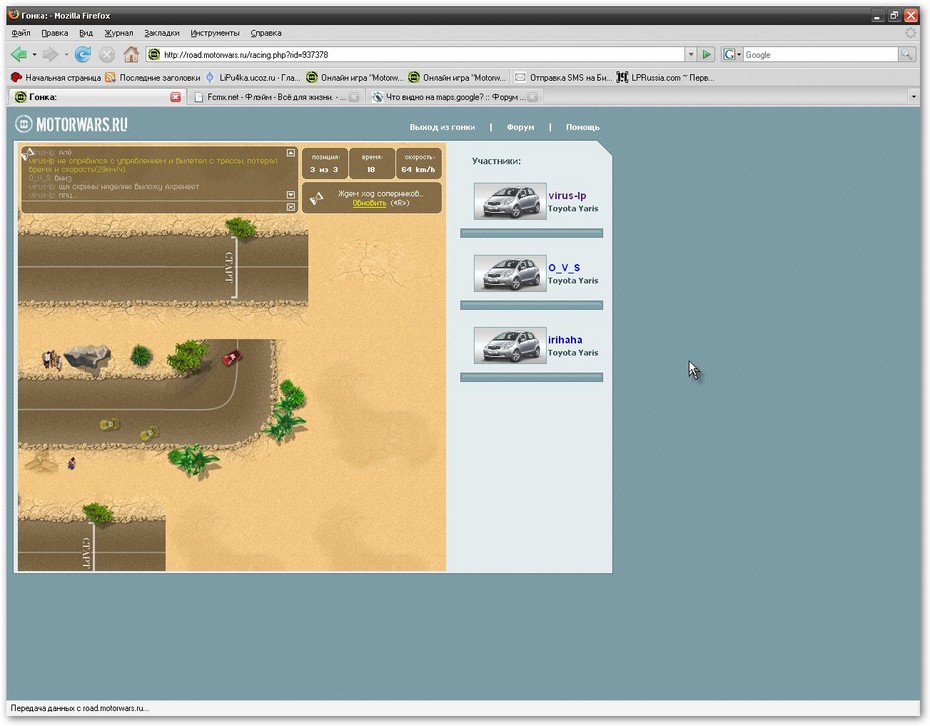
Task: Focus the Google search field
Action: click(x=821, y=55)
